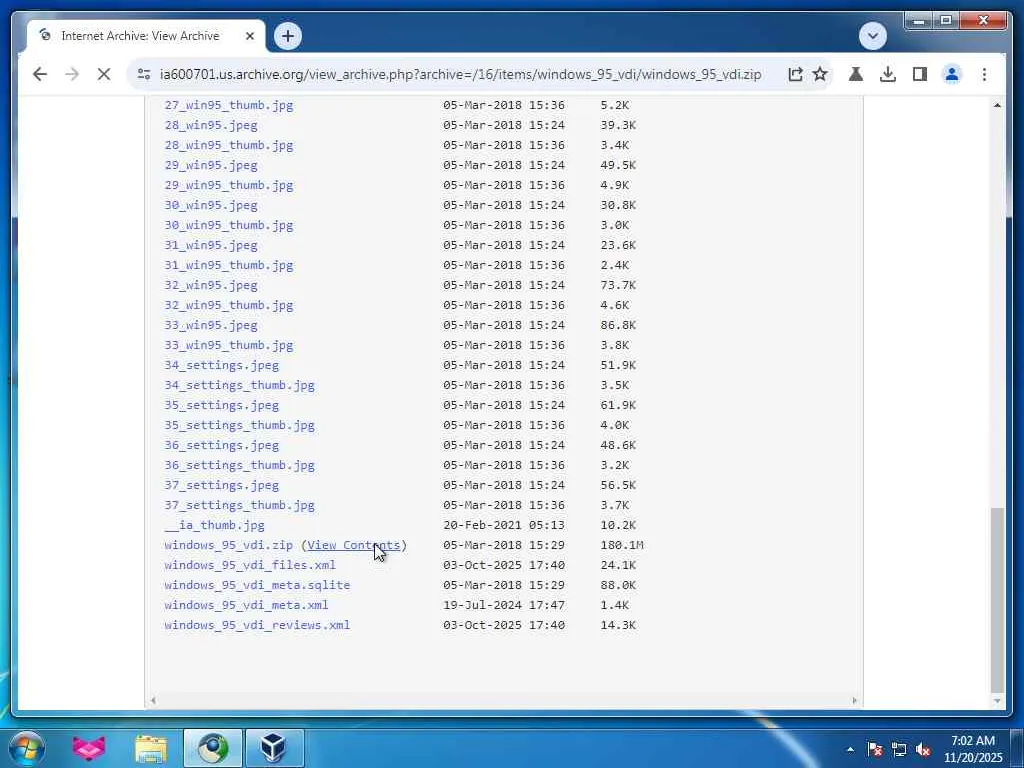This screenshot has height=768, width=1024.
Task: Open the Windows Start menu
Action: [26, 748]
